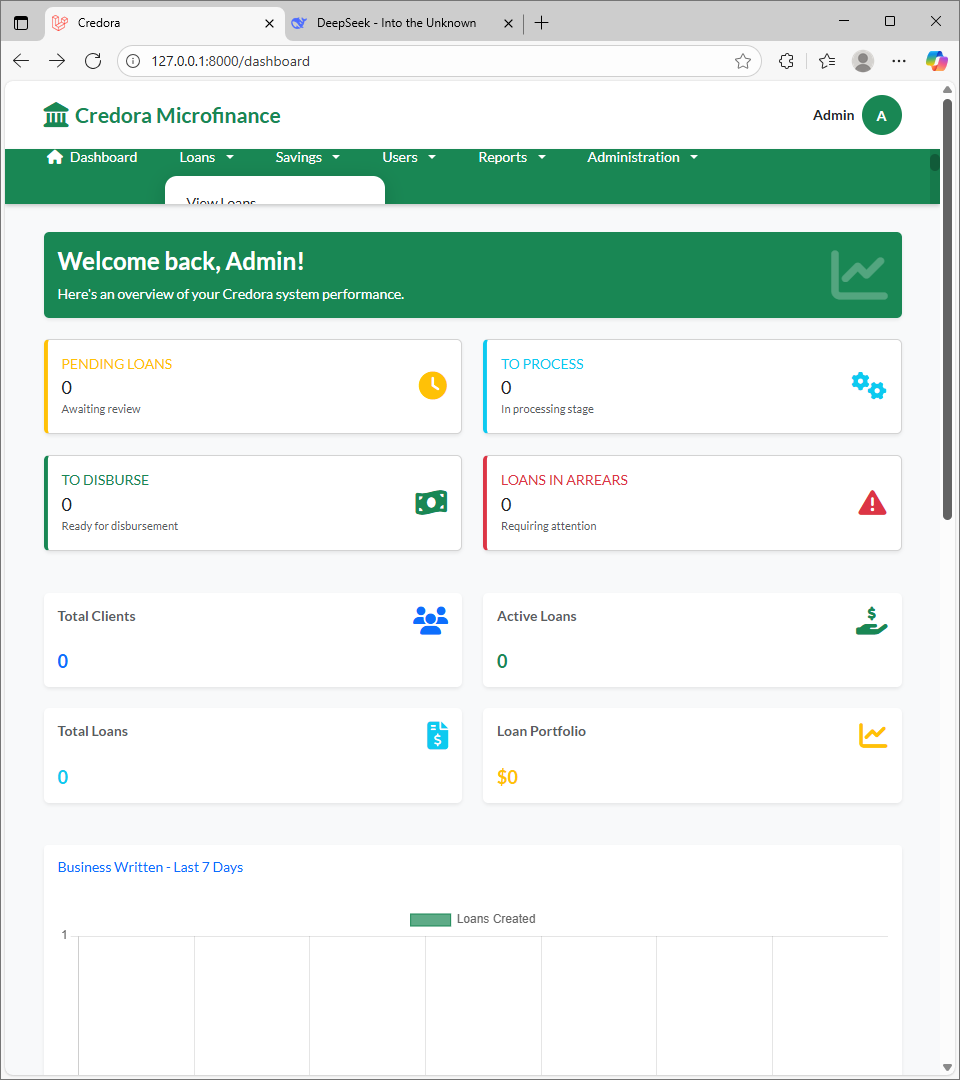960x1080 pixels.
Task: Click the Admin avatar circle
Action: [x=881, y=115]
